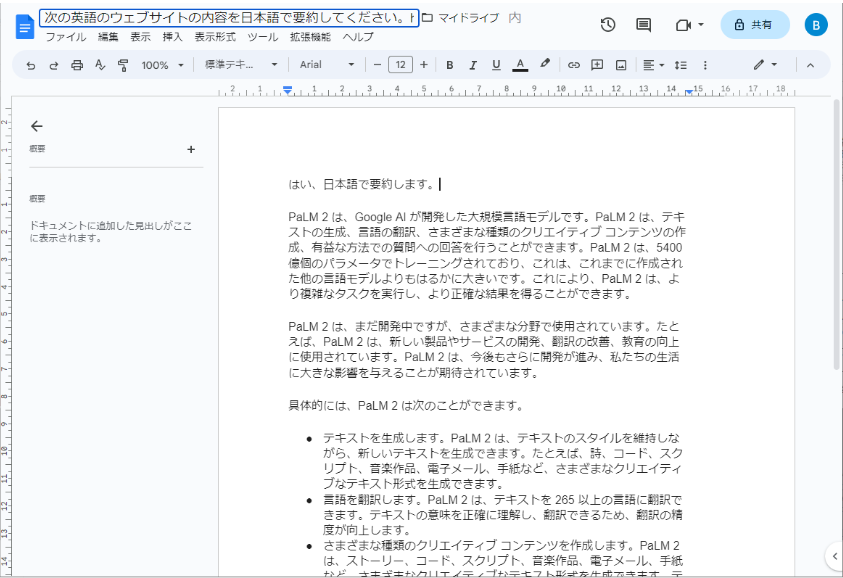Expand the side panel chevron
The image size is (843, 578).
(x=834, y=556)
